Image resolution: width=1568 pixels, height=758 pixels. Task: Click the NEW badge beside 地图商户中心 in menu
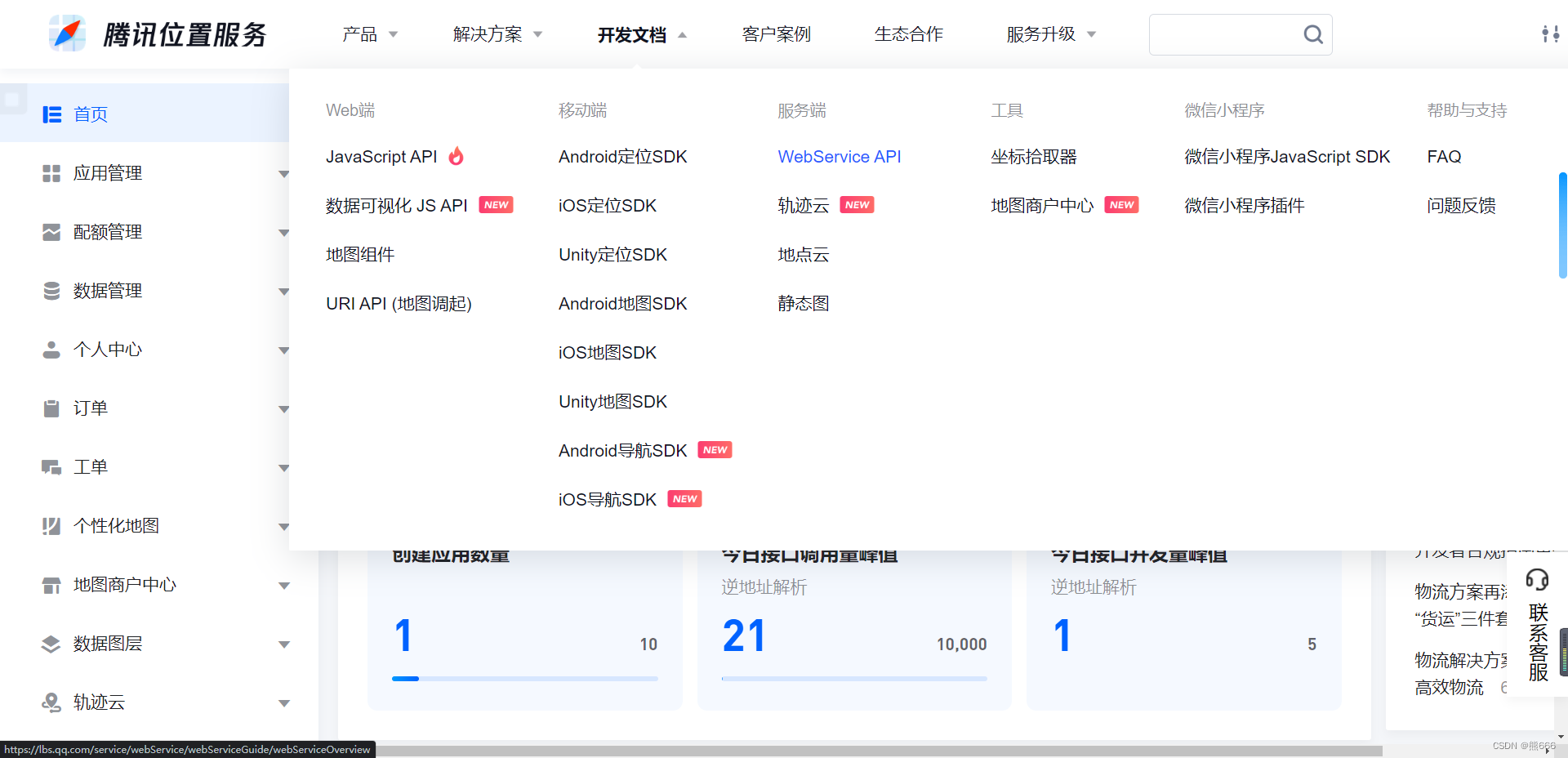tap(1122, 205)
